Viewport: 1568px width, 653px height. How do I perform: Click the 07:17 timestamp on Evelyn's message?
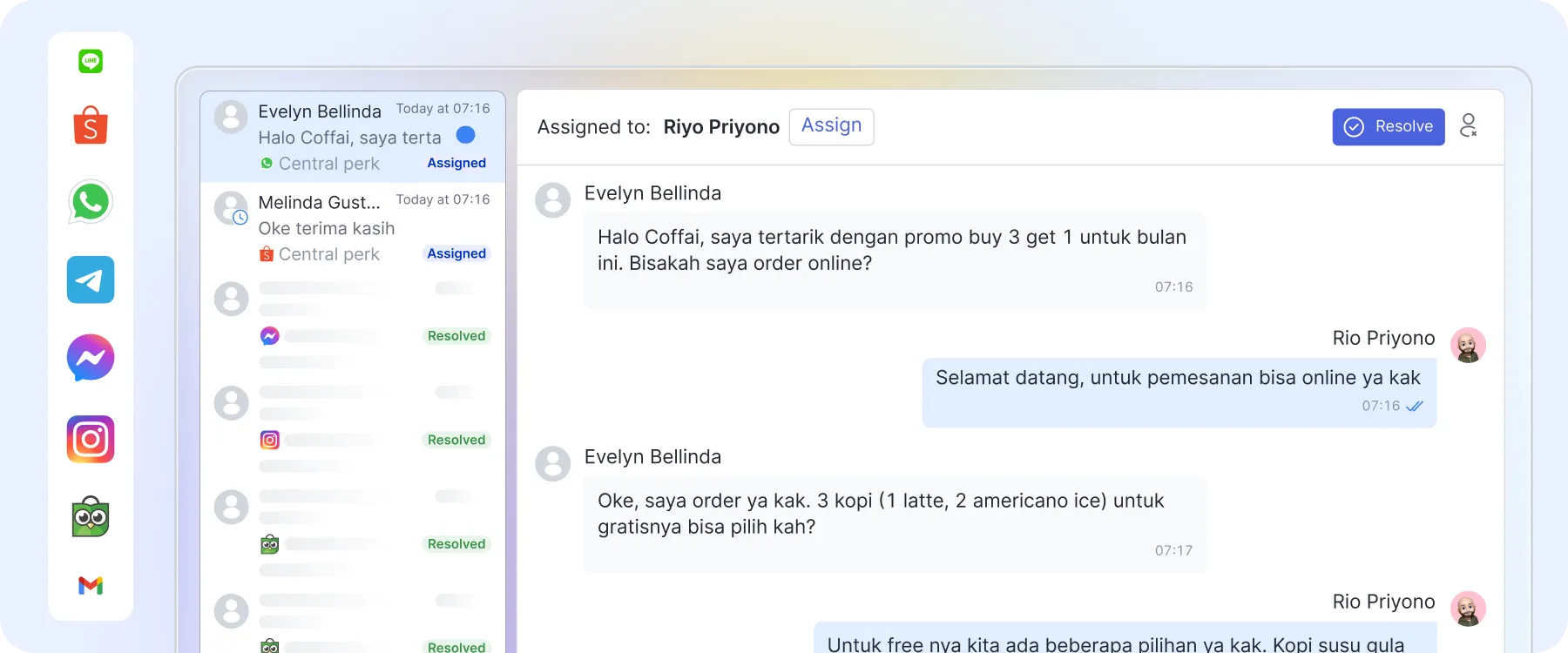click(x=1173, y=550)
